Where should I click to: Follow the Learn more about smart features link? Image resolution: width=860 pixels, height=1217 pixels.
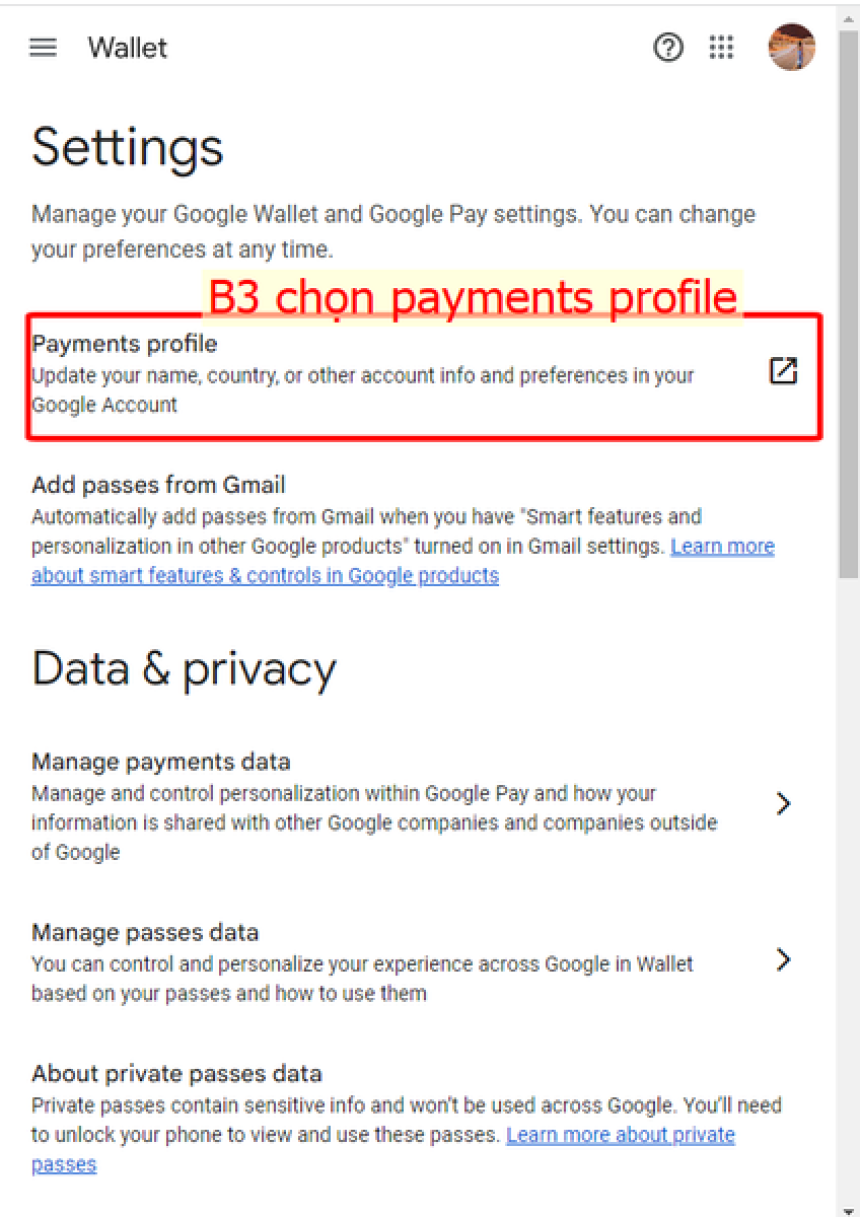point(403,561)
